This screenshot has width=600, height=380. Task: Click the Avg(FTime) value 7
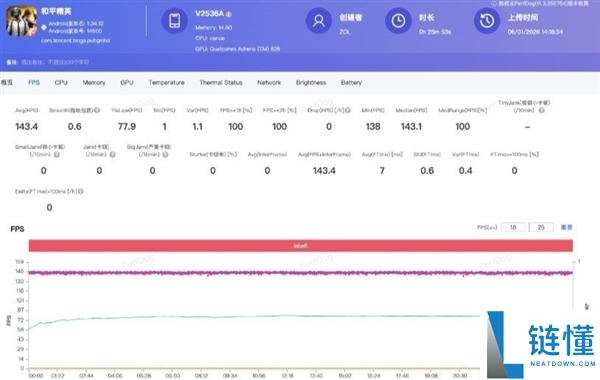point(382,171)
